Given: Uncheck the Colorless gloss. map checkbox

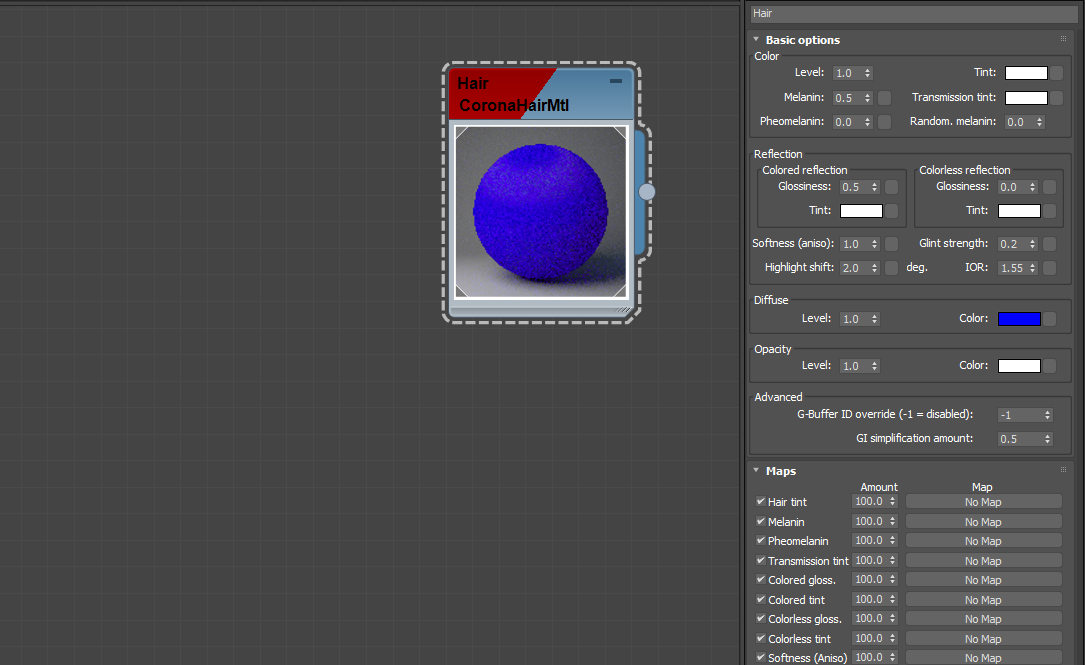Looking at the screenshot, I should click(x=760, y=618).
